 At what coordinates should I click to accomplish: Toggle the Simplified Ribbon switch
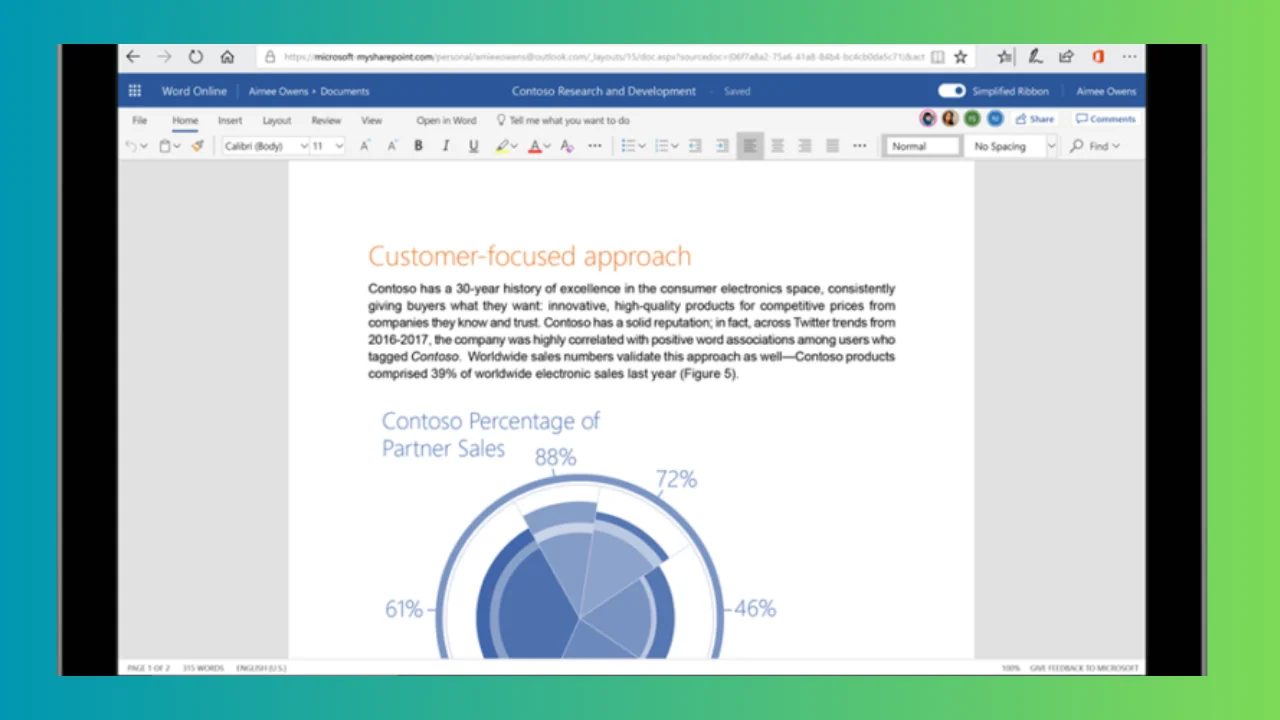click(952, 91)
